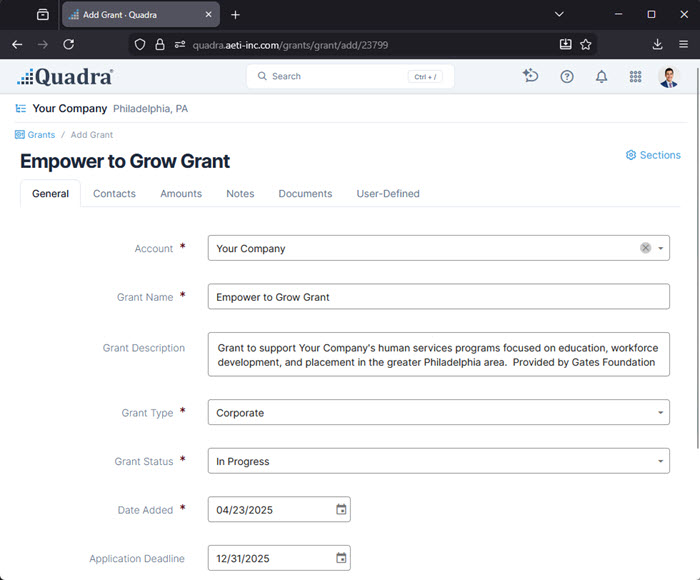
Task: Click the Date Added calendar icon
Action: (x=341, y=510)
